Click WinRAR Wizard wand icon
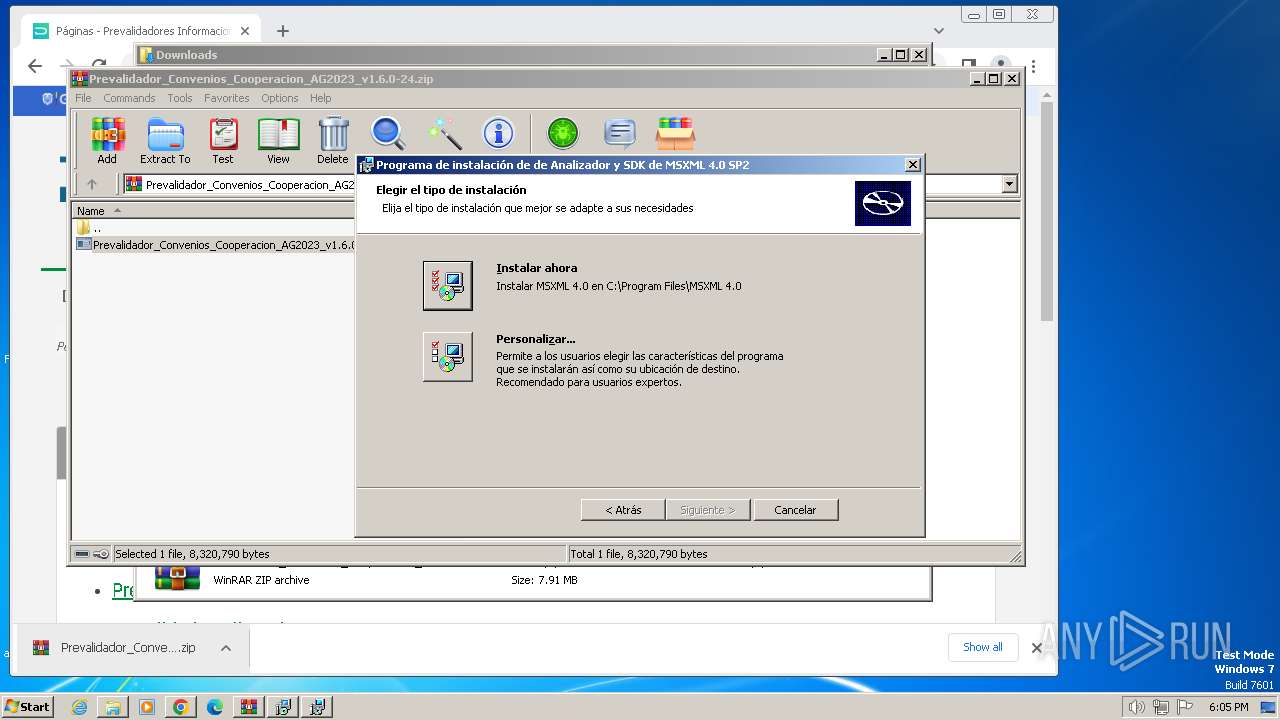 pyautogui.click(x=444, y=134)
